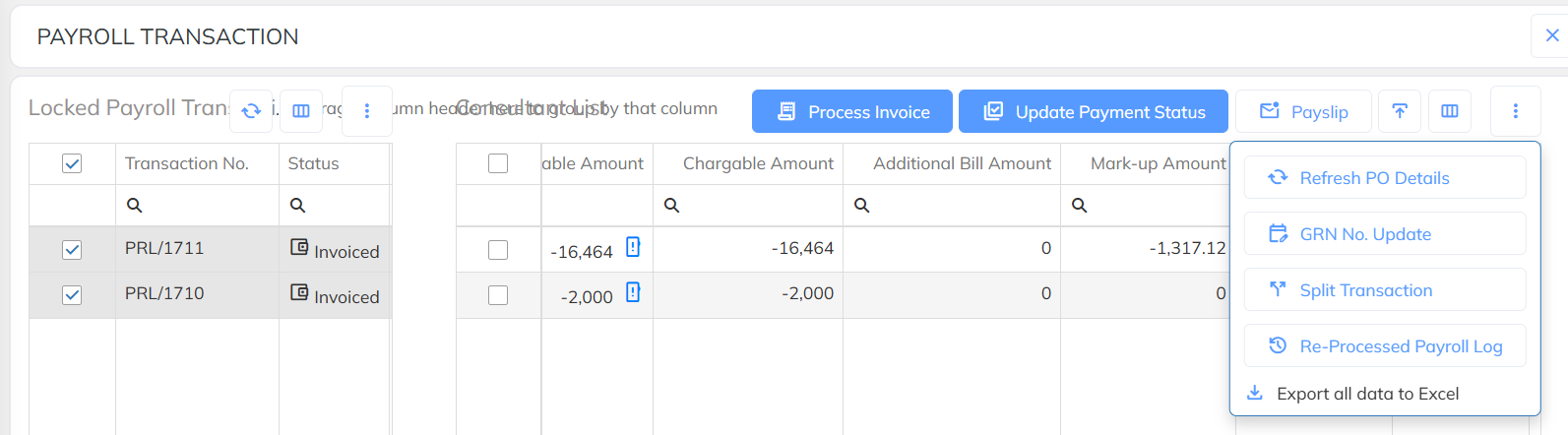Open right three-dots more options menu
Screen dimensions: 1568x435
[1516, 111]
